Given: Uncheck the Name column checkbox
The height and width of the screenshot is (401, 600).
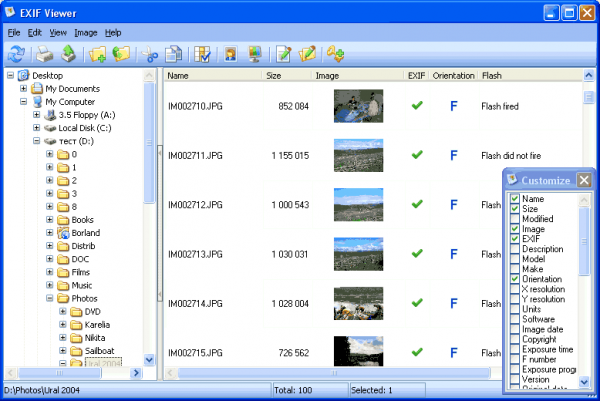Looking at the screenshot, I should pos(515,198).
